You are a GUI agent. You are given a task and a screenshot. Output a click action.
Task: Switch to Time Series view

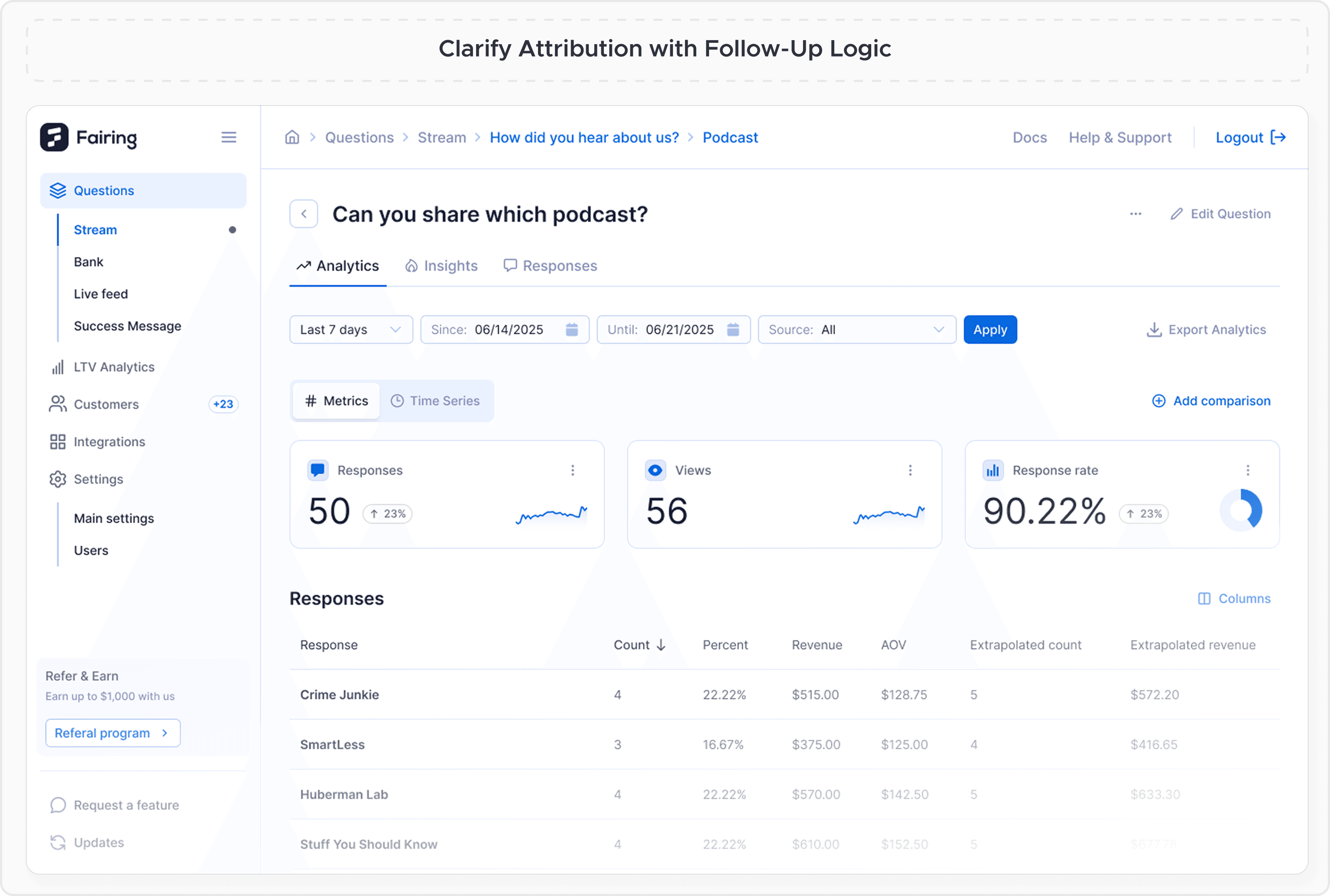coord(436,400)
